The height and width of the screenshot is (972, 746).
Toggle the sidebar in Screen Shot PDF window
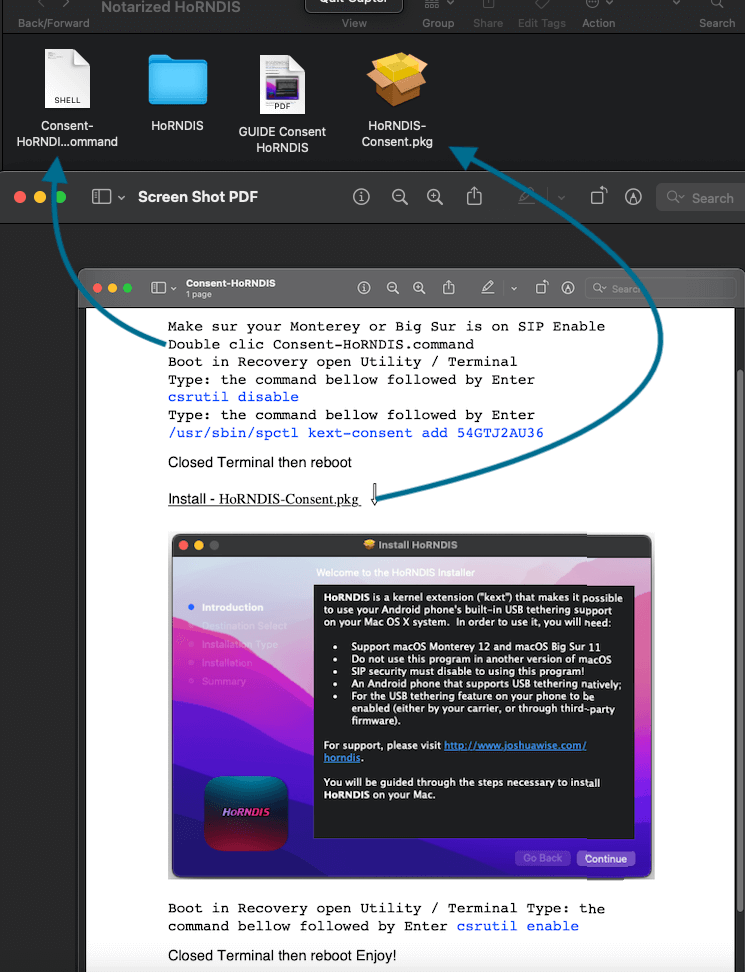pos(101,197)
